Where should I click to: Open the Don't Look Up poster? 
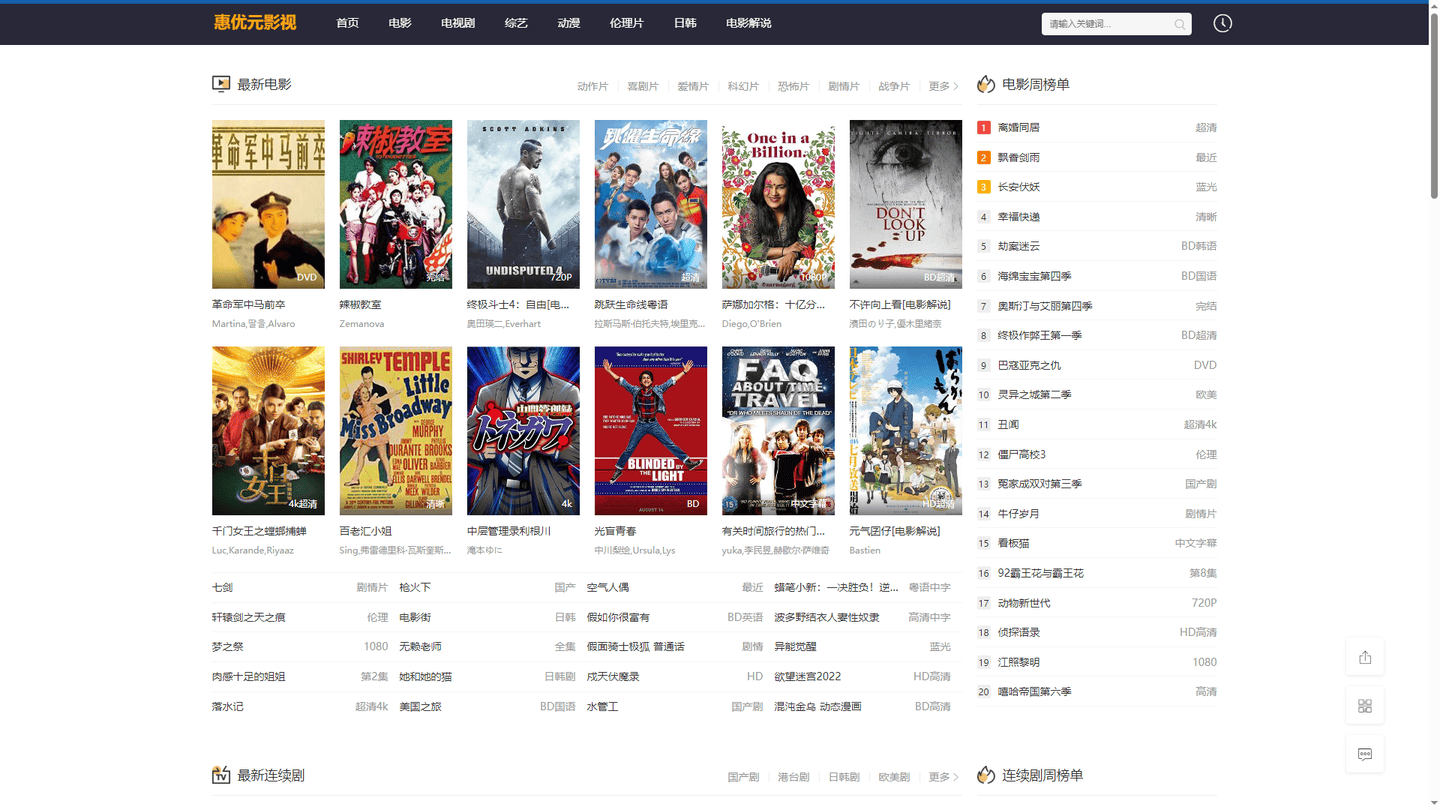906,205
